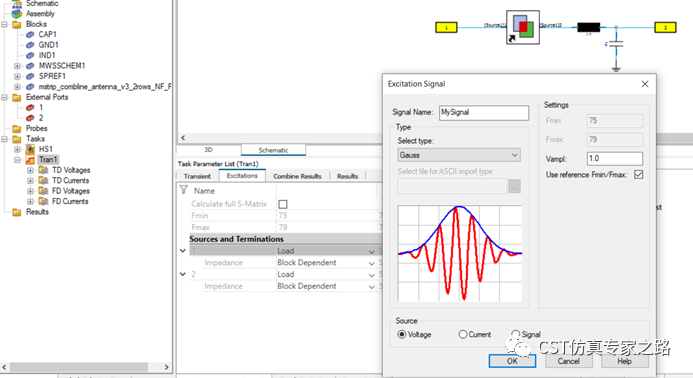693x378 pixels.
Task: Confirm the dialog with OK
Action: pyautogui.click(x=512, y=361)
